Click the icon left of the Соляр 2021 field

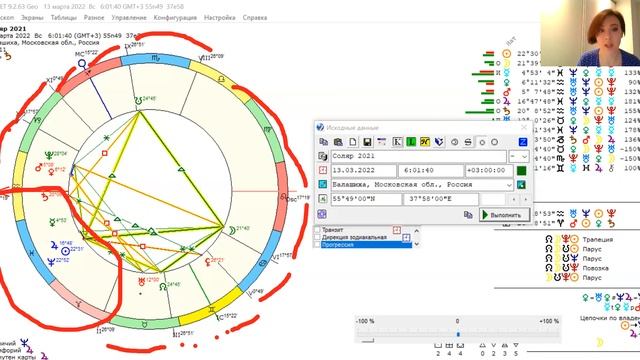(322, 156)
